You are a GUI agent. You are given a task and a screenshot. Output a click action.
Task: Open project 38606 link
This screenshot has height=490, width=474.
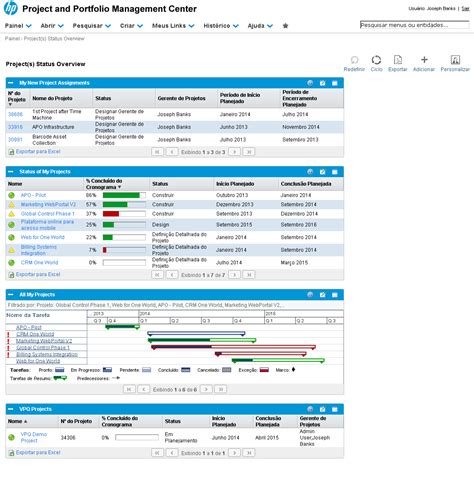pos(15,114)
